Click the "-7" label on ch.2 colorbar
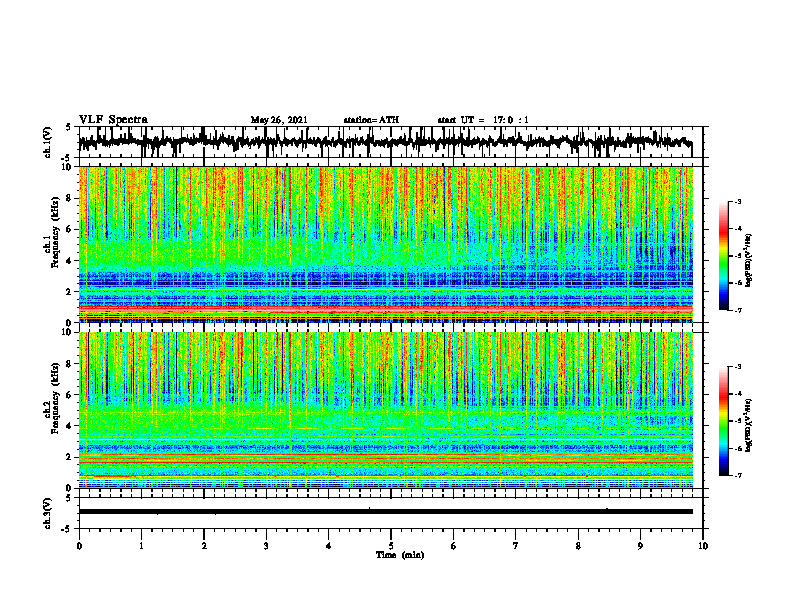Image resolution: width=792 pixels, height=612 pixels. [x=738, y=476]
